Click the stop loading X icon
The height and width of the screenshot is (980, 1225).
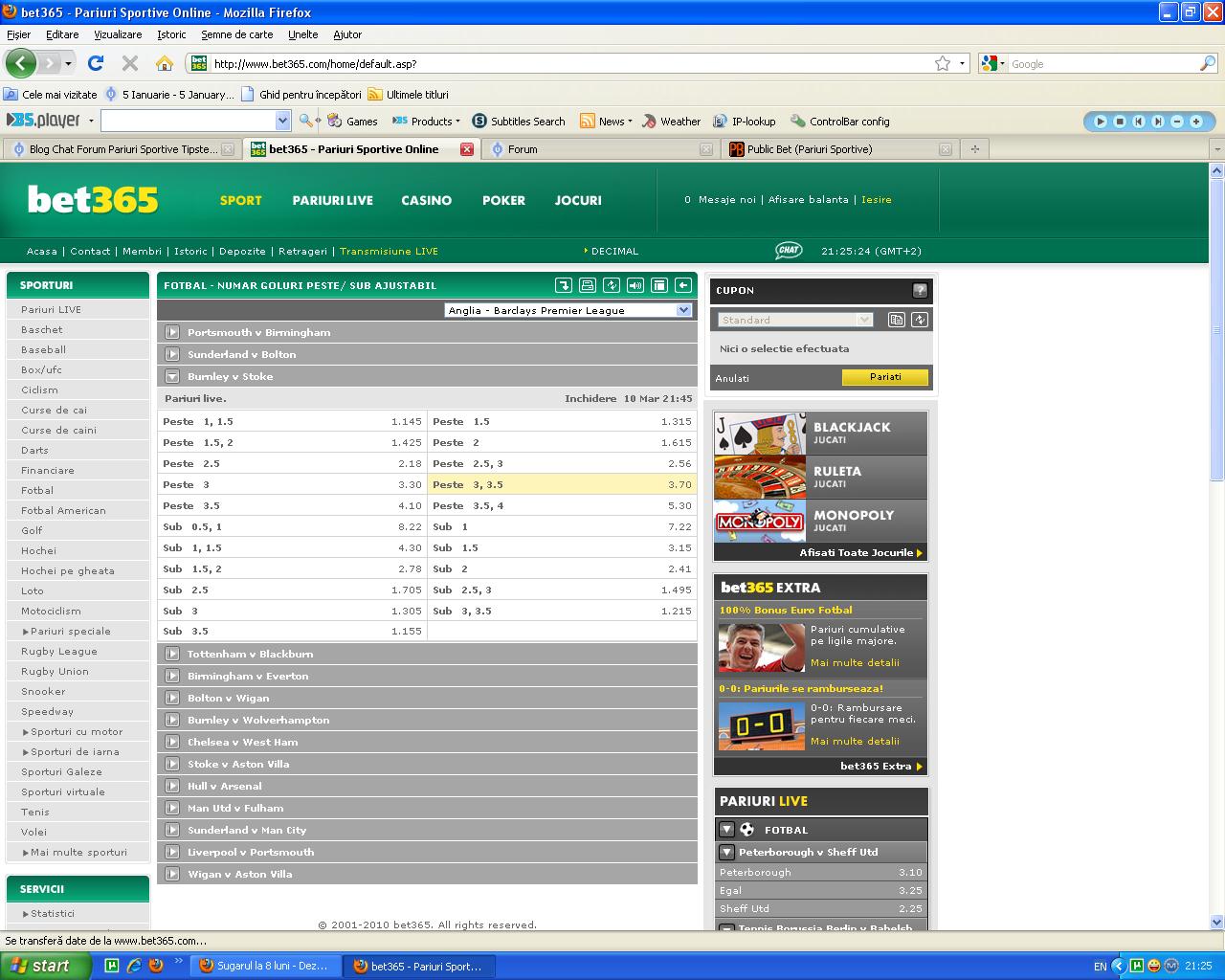tap(130, 63)
